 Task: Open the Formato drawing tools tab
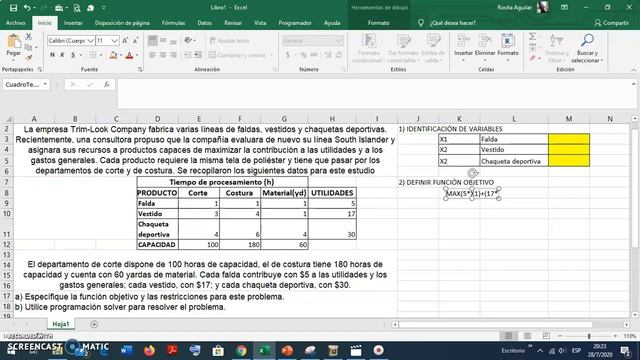click(x=378, y=23)
